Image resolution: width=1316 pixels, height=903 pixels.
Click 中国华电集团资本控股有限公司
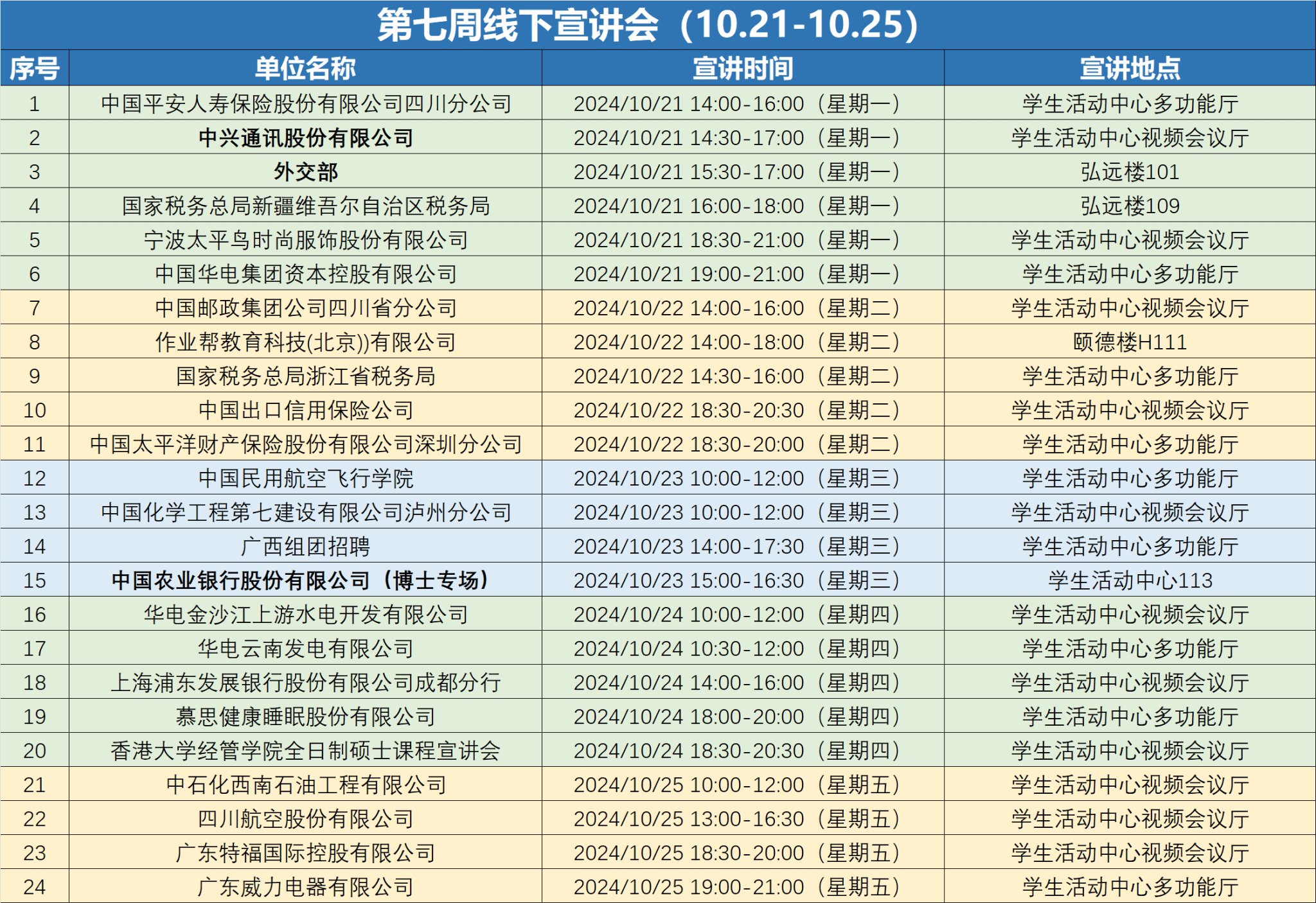pyautogui.click(x=306, y=274)
